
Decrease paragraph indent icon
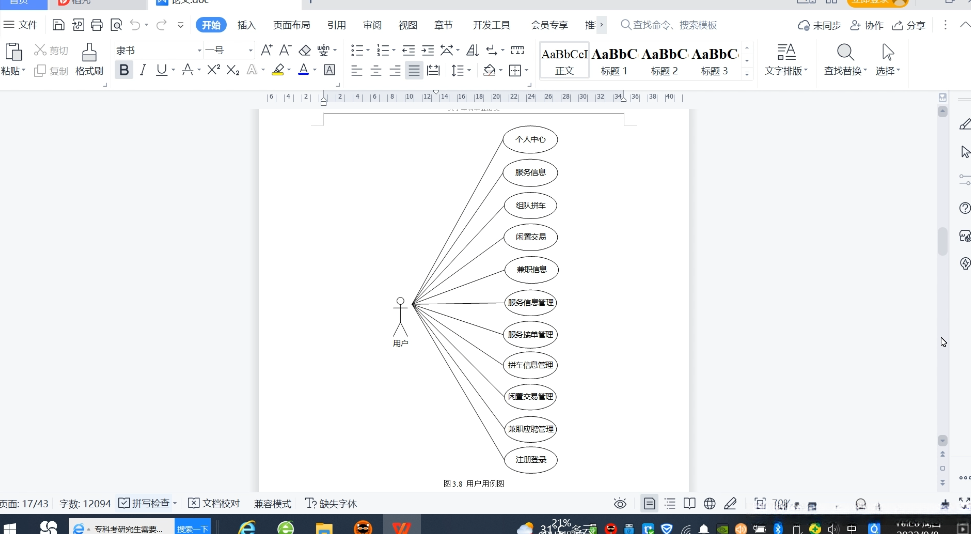[408, 50]
